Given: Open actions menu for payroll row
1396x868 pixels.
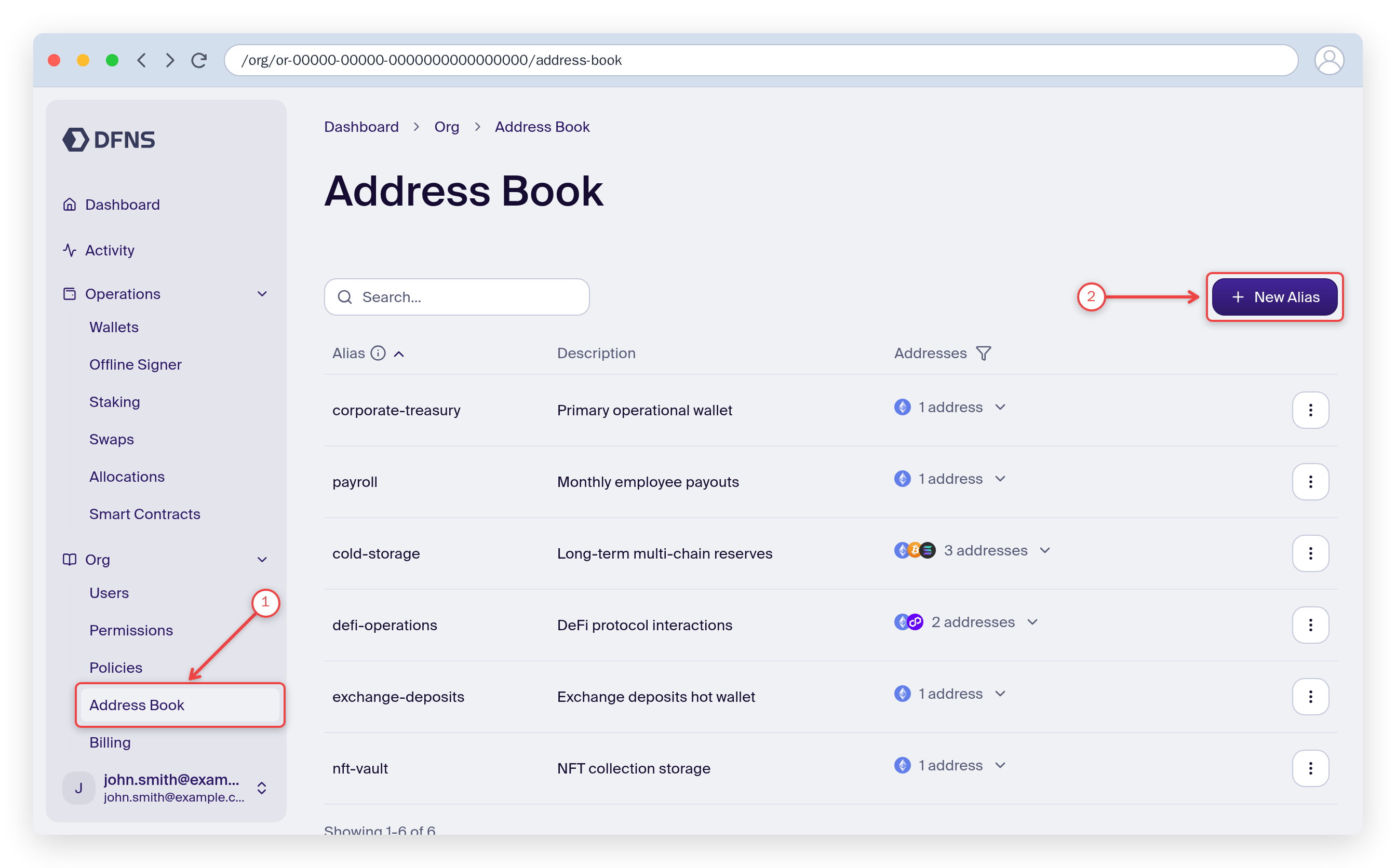Looking at the screenshot, I should click(x=1310, y=482).
